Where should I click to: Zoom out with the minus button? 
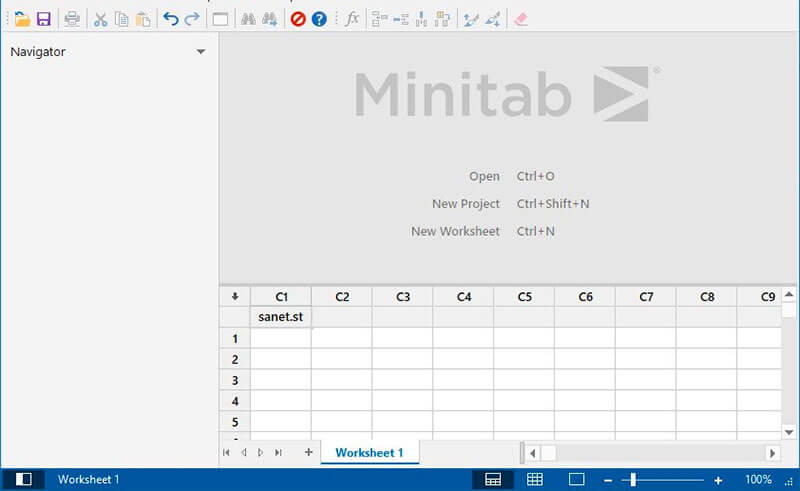coord(608,480)
